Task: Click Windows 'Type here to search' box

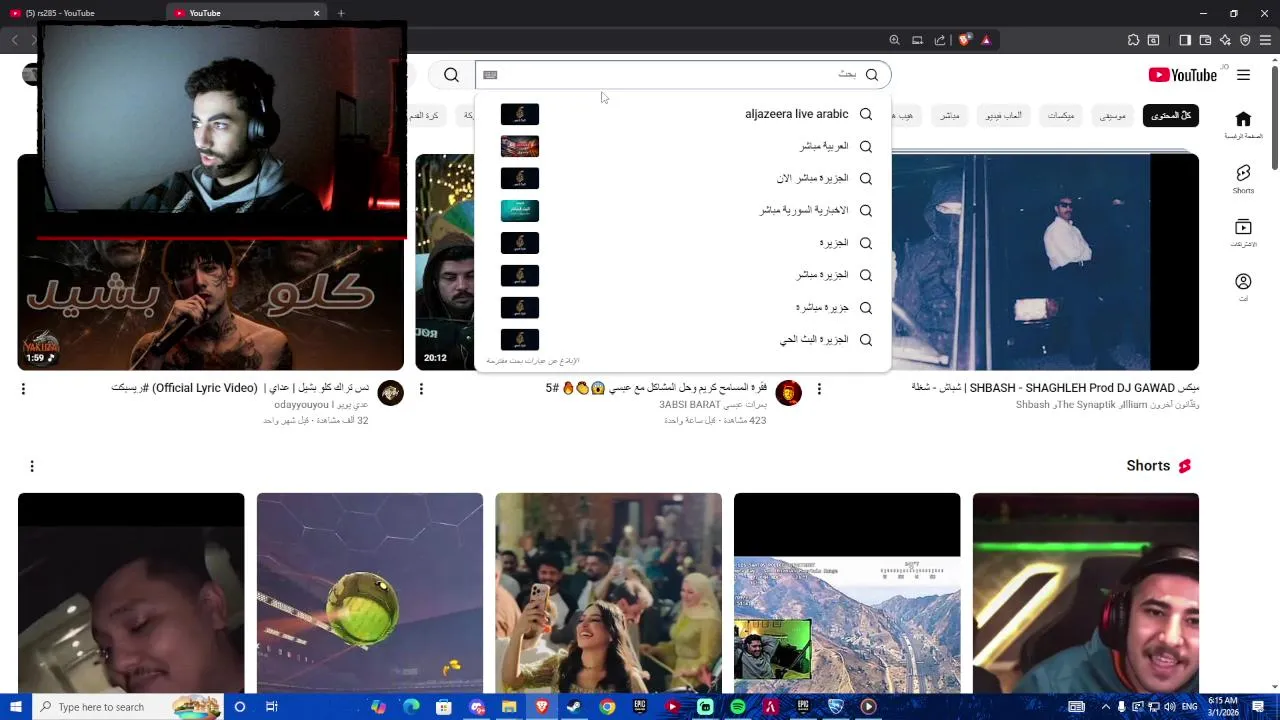Action: click(x=128, y=707)
